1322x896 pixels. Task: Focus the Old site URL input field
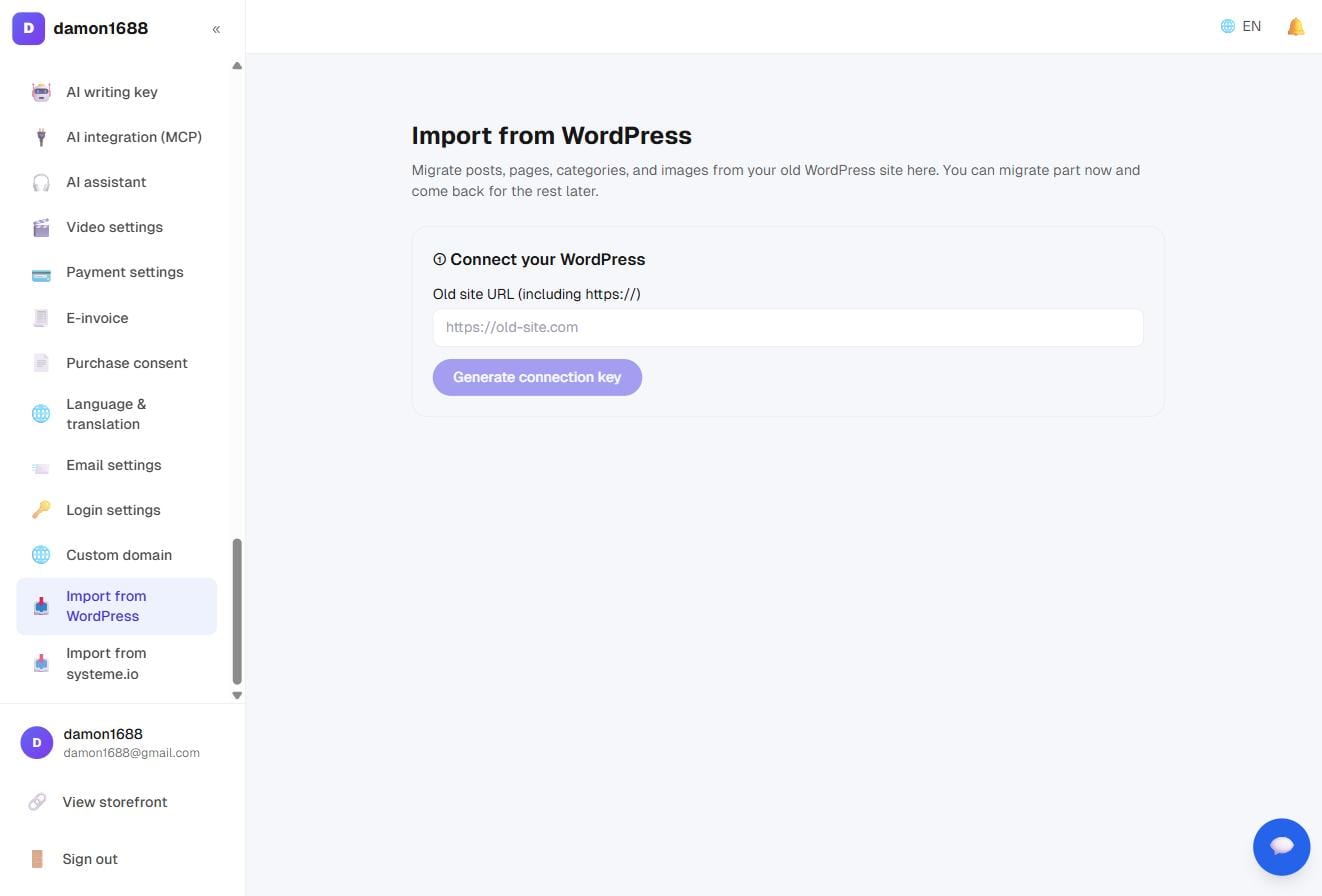pos(788,328)
